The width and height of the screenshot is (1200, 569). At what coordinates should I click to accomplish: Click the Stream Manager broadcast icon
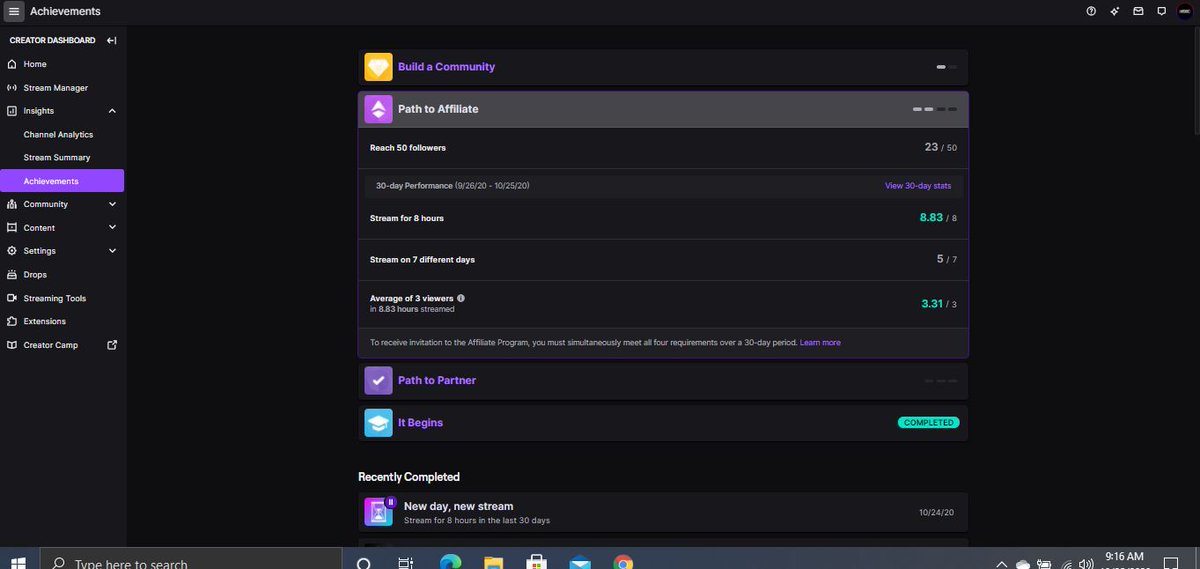pyautogui.click(x=12, y=88)
